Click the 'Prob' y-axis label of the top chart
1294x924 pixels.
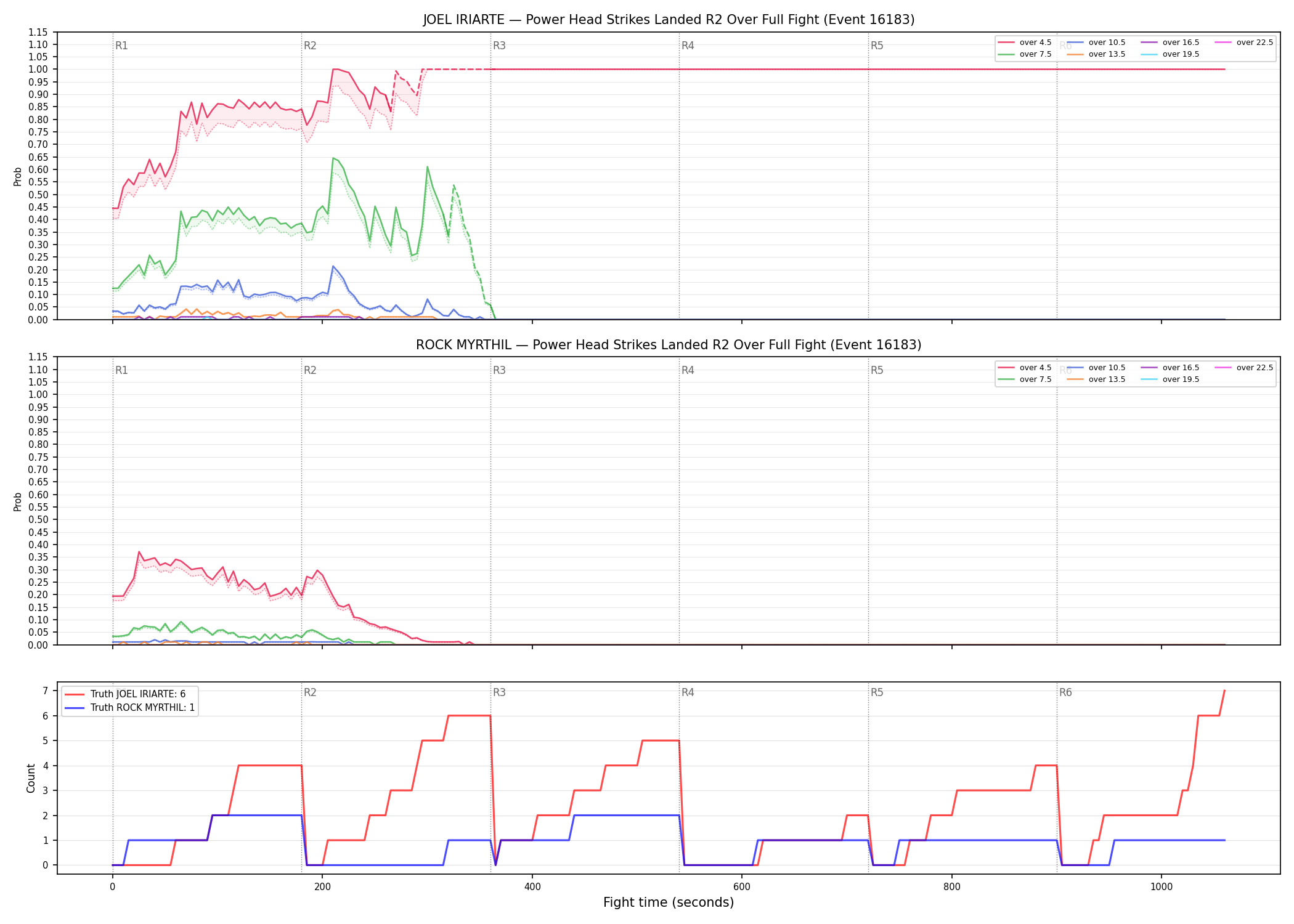tap(18, 176)
